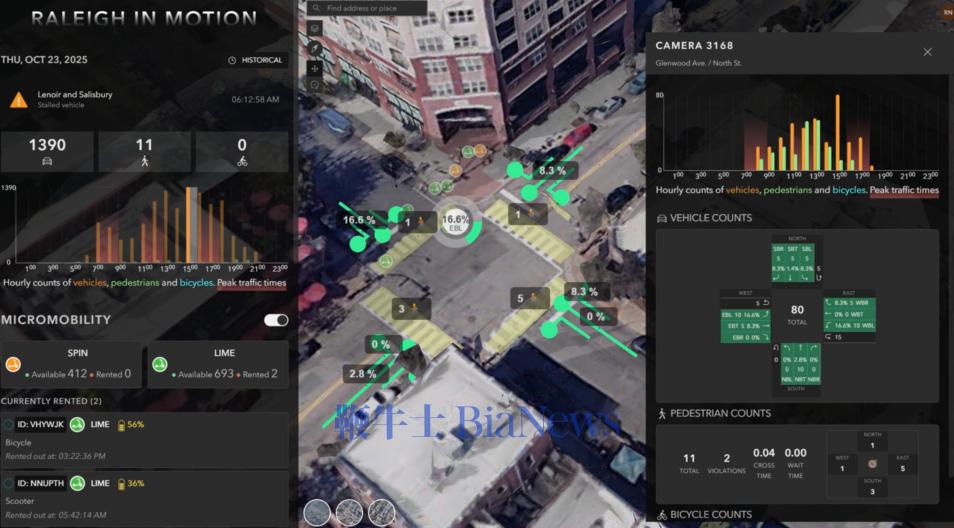Expand the Bicycle Counts section
Viewport: 954px width, 528px height.
click(x=710, y=515)
